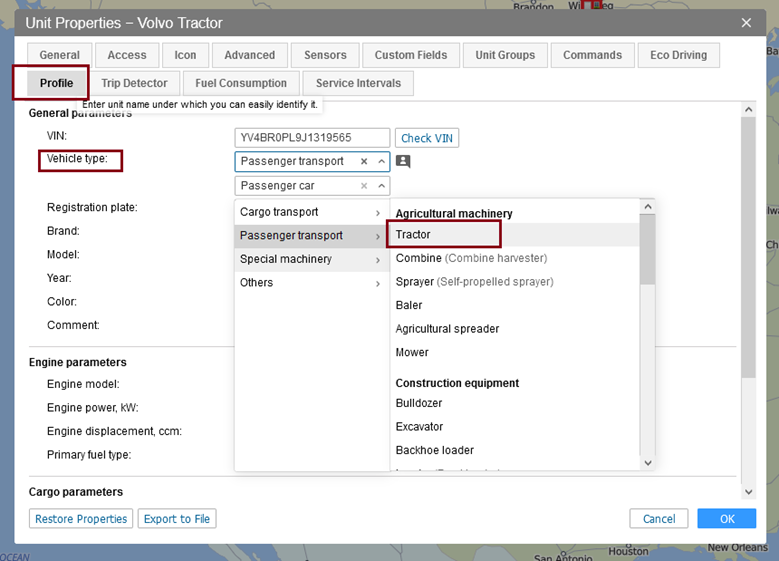
Task: Expand the Cargo transport submenu
Action: 310,212
